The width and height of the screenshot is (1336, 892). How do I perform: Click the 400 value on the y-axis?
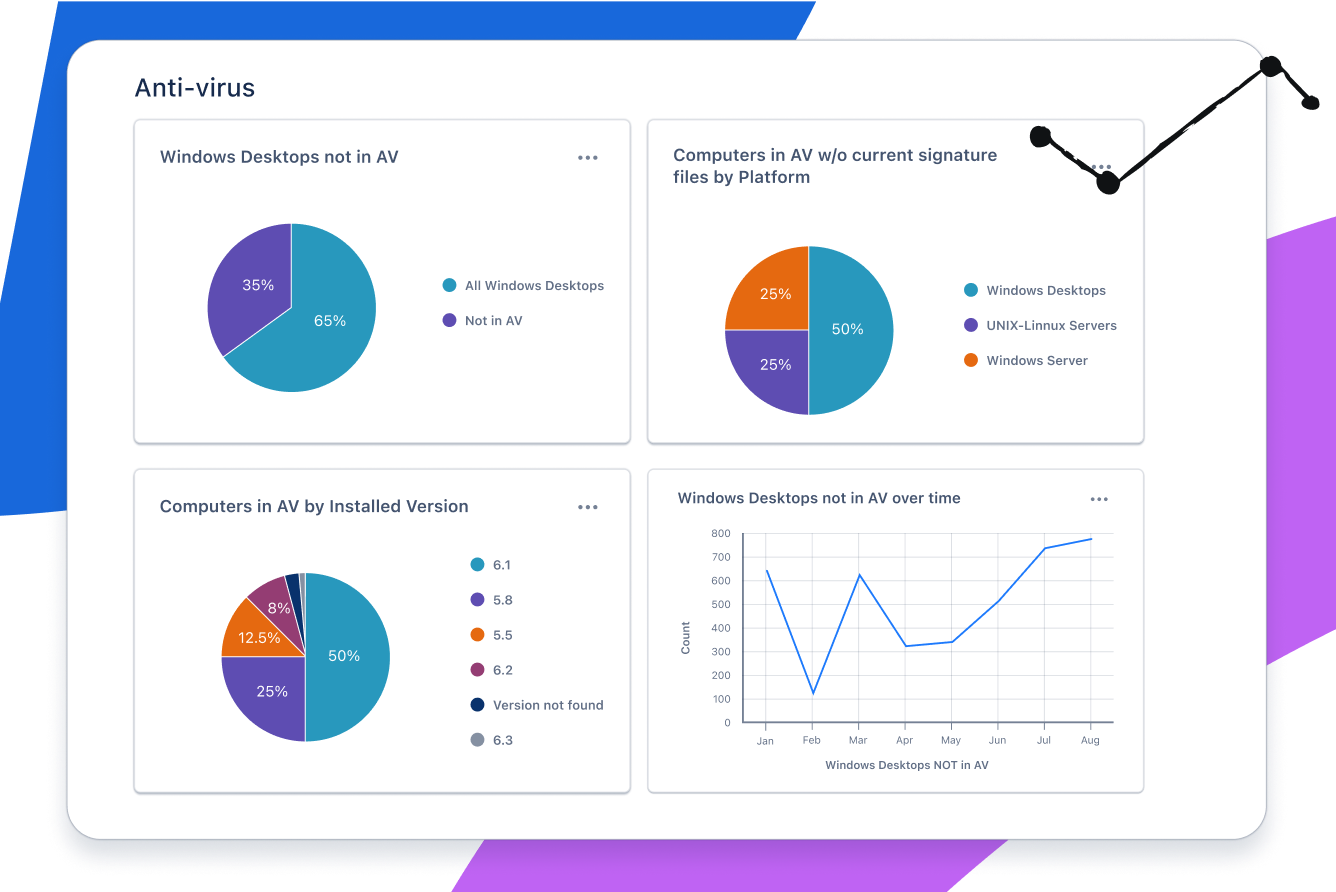tap(721, 628)
